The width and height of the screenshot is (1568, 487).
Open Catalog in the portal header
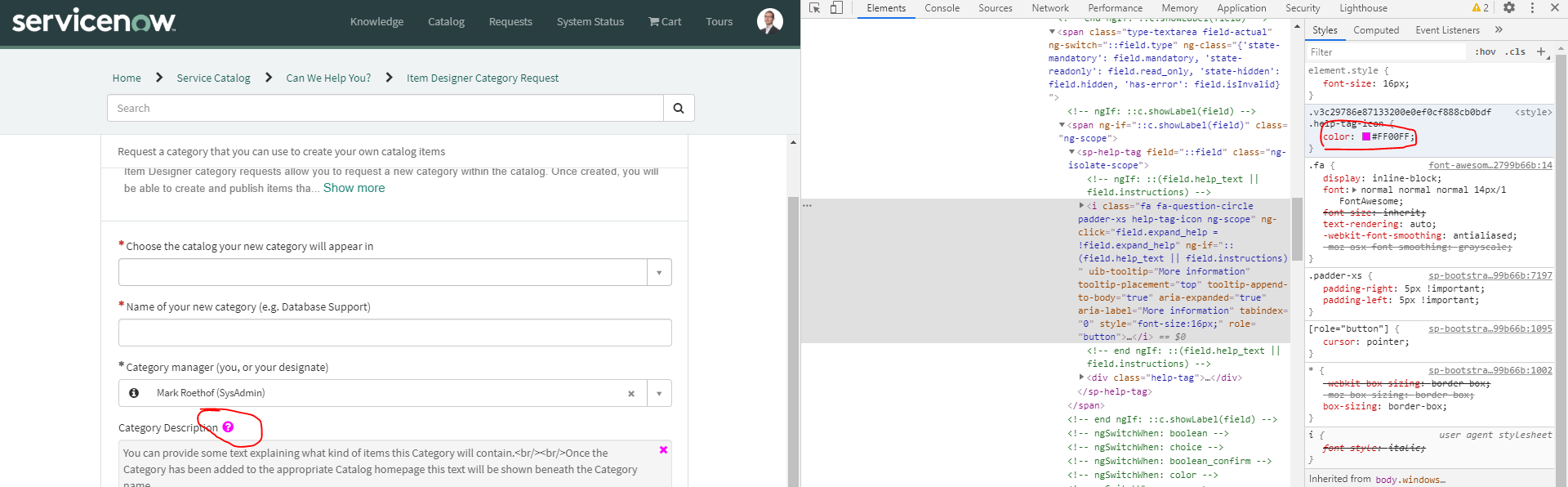click(446, 22)
